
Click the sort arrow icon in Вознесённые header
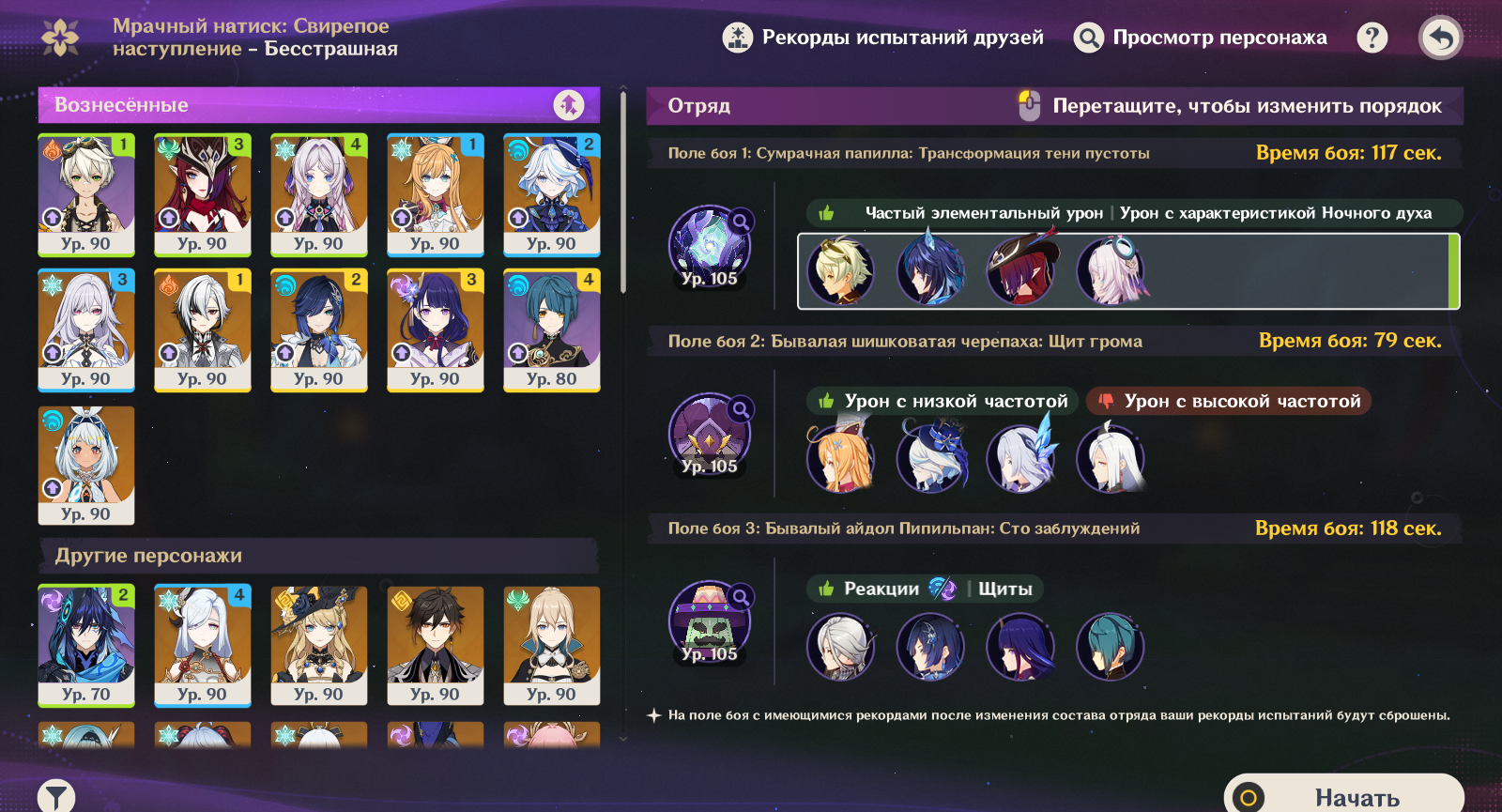(569, 105)
